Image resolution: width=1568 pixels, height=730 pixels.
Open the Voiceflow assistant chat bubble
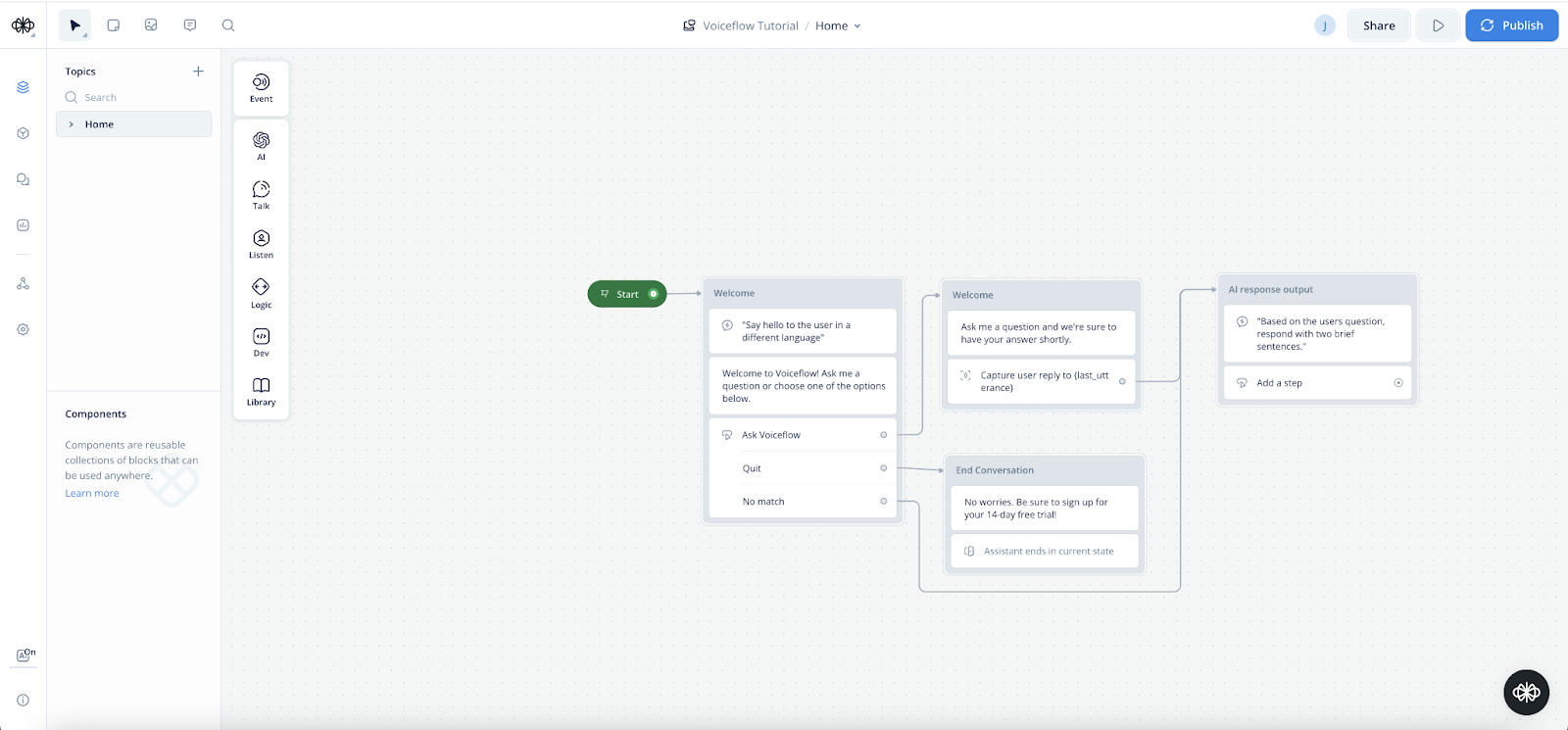(x=1526, y=693)
